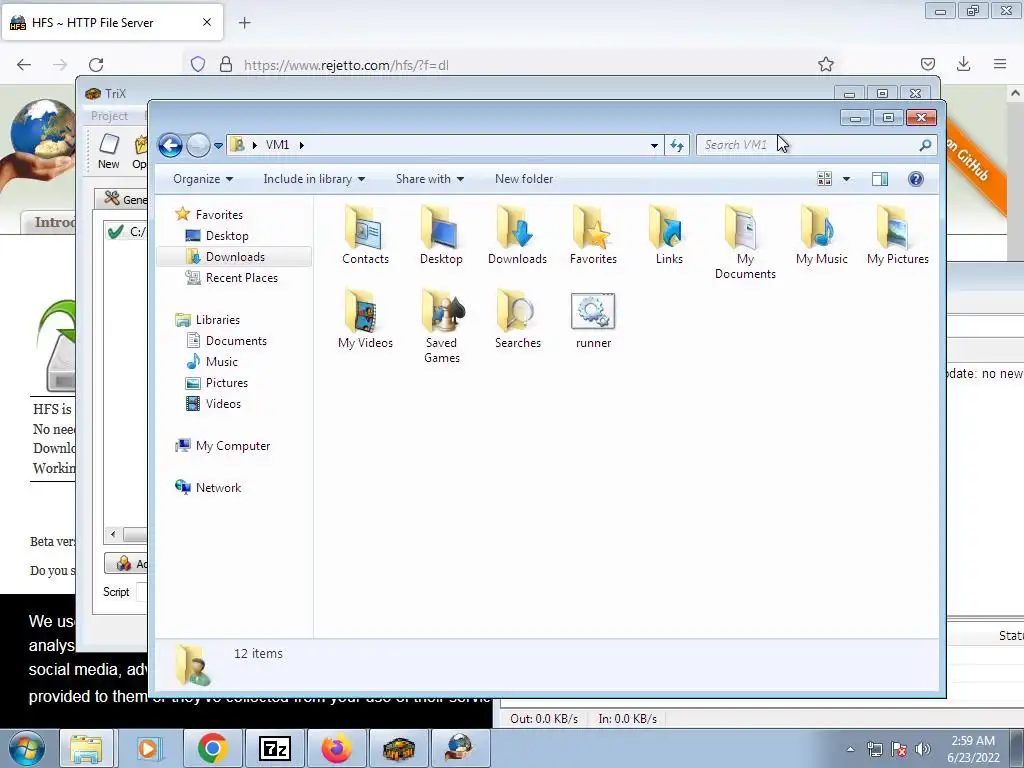Open a new Firefox tab
The width and height of the screenshot is (1024, 768).
click(244, 23)
